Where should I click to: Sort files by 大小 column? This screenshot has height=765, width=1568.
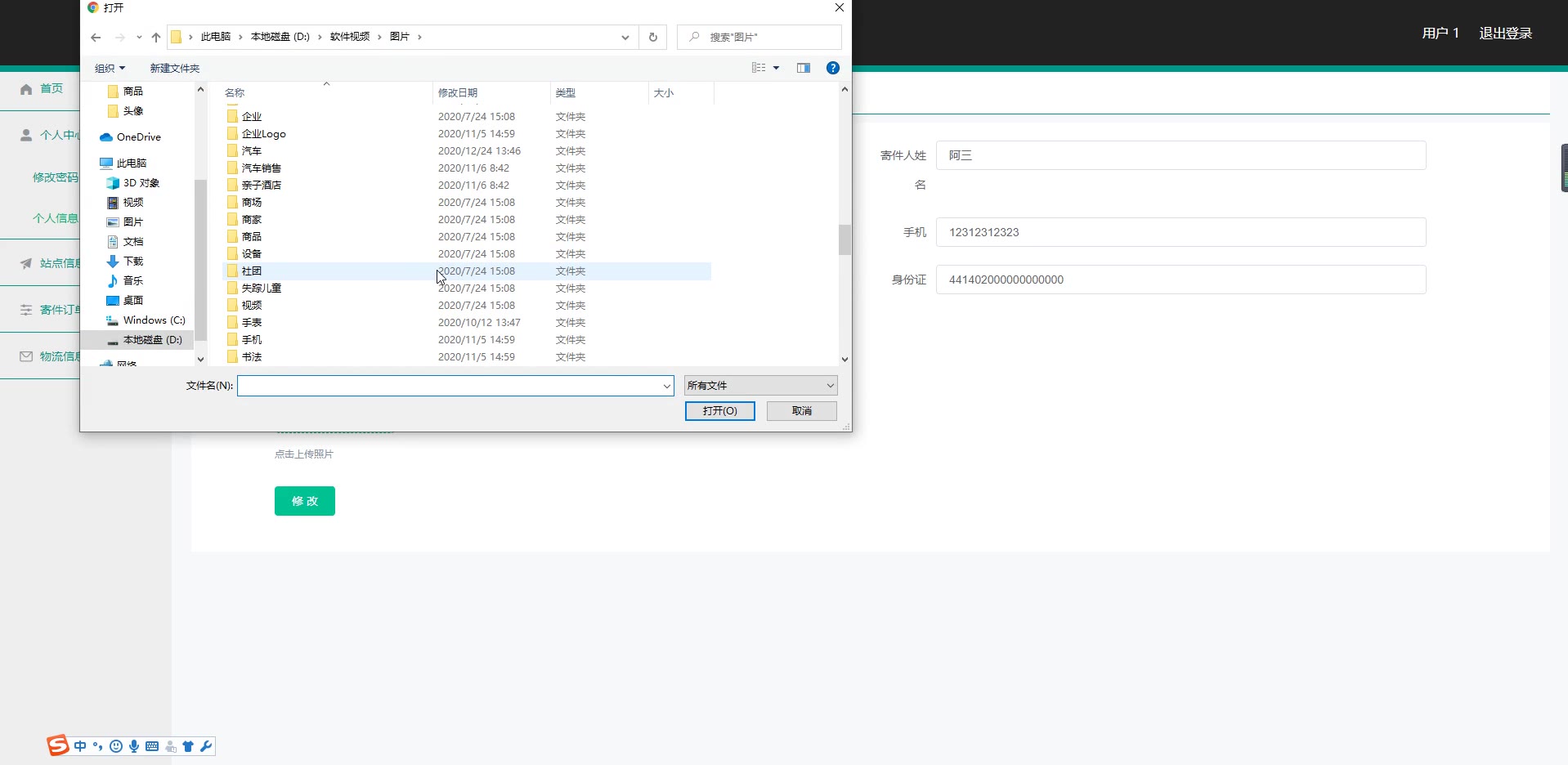click(x=681, y=93)
